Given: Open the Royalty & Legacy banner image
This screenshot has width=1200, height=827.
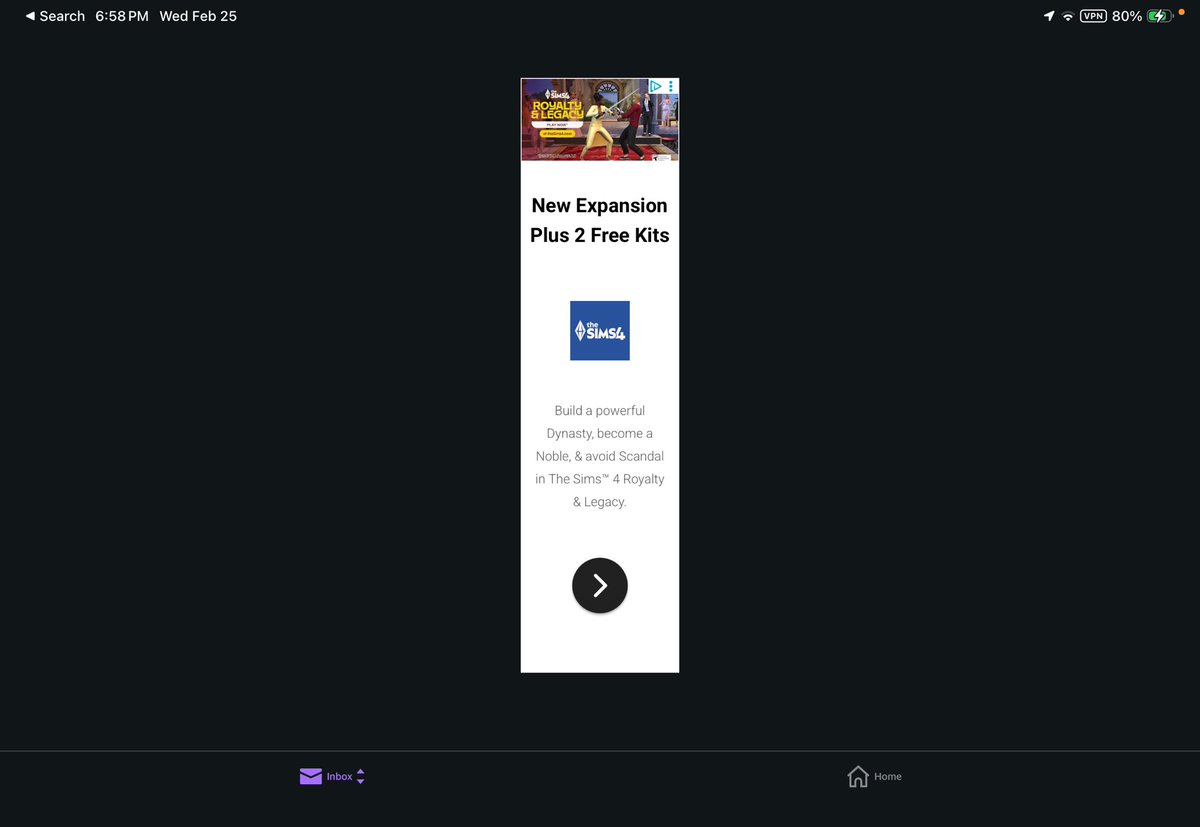Looking at the screenshot, I should pyautogui.click(x=600, y=120).
